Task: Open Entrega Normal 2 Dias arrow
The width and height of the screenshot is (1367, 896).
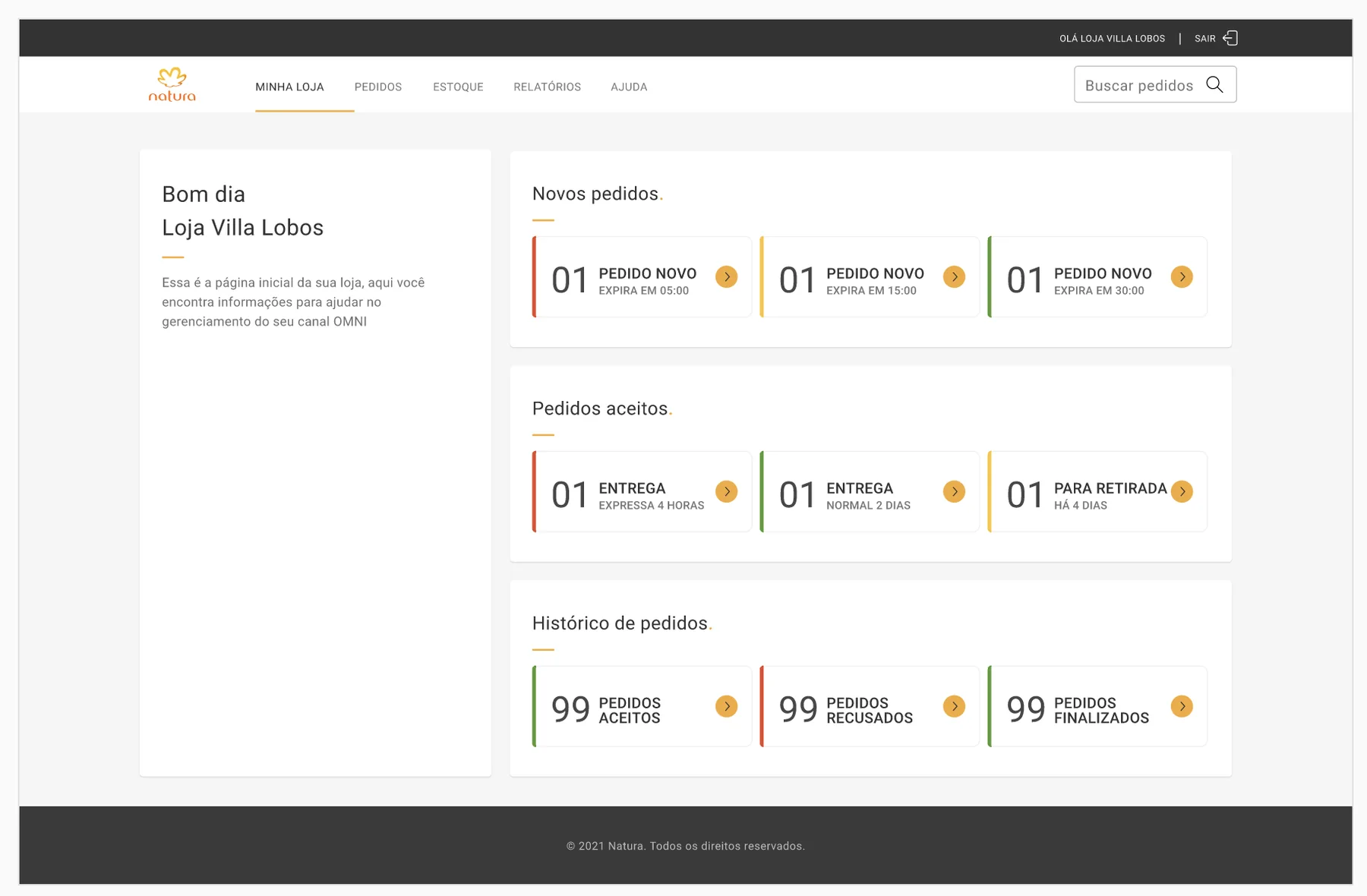Action: 955,491
